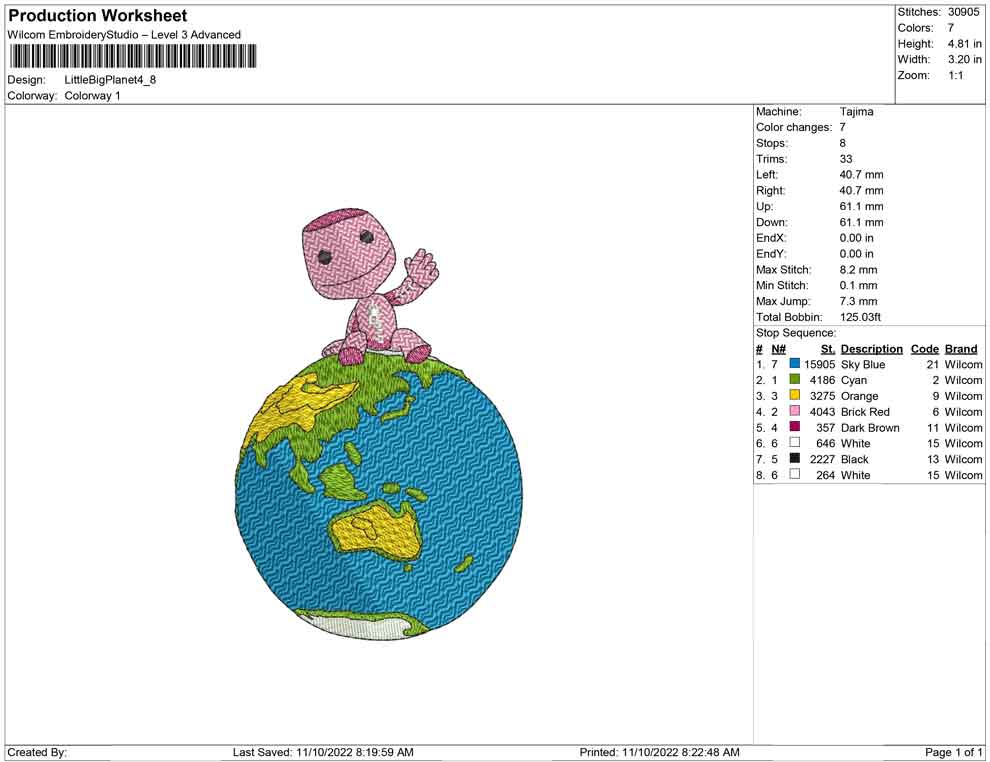The width and height of the screenshot is (990, 762).
Task: Click the Brand column header
Action: pyautogui.click(x=961, y=349)
